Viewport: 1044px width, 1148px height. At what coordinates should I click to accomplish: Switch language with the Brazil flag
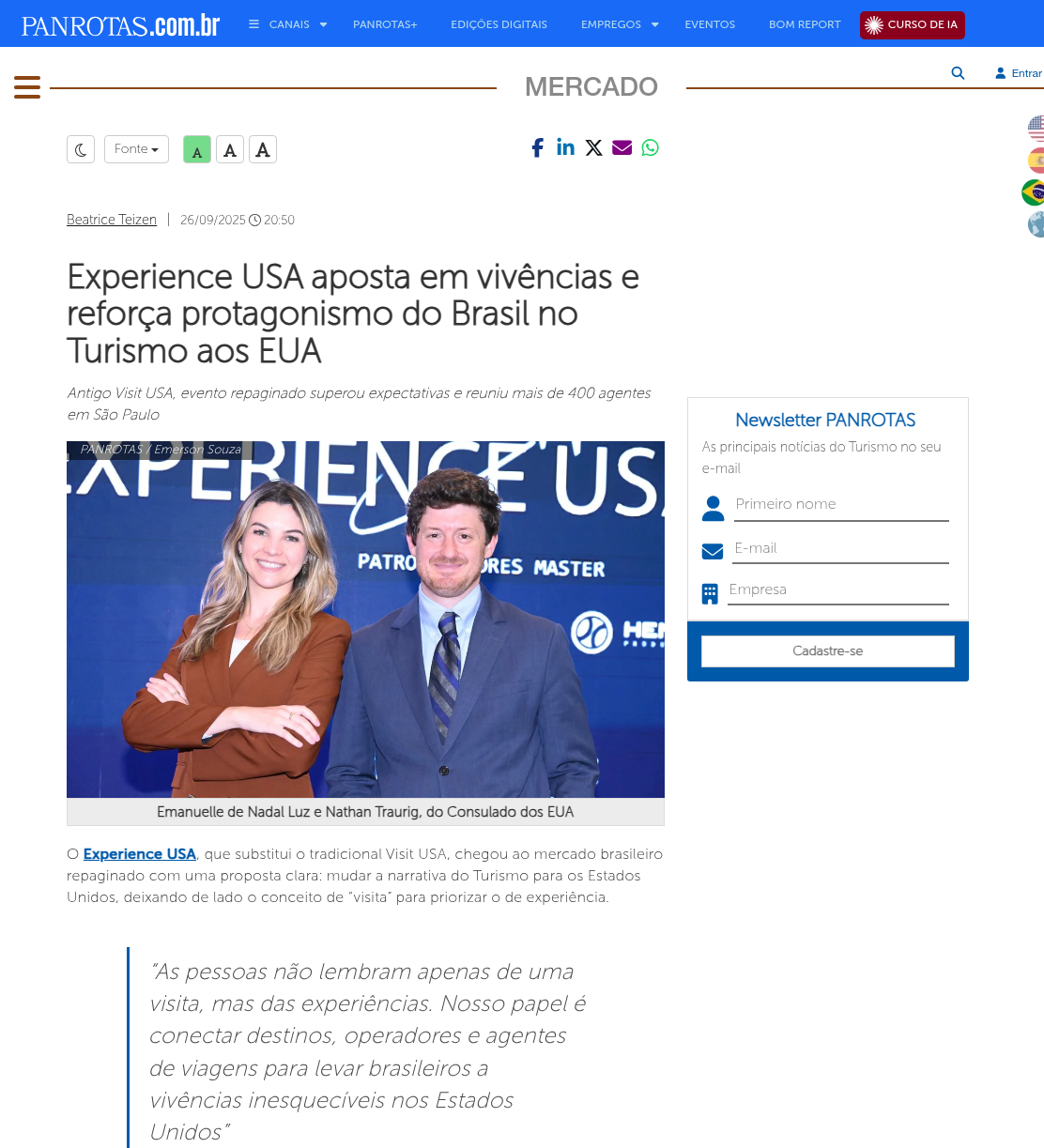point(1033,192)
